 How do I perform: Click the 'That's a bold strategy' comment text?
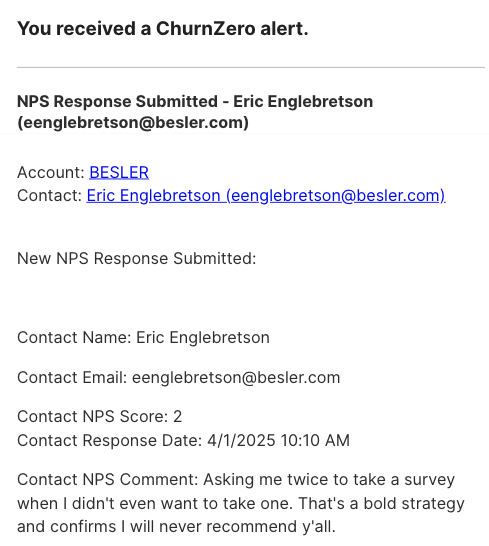click(x=381, y=503)
